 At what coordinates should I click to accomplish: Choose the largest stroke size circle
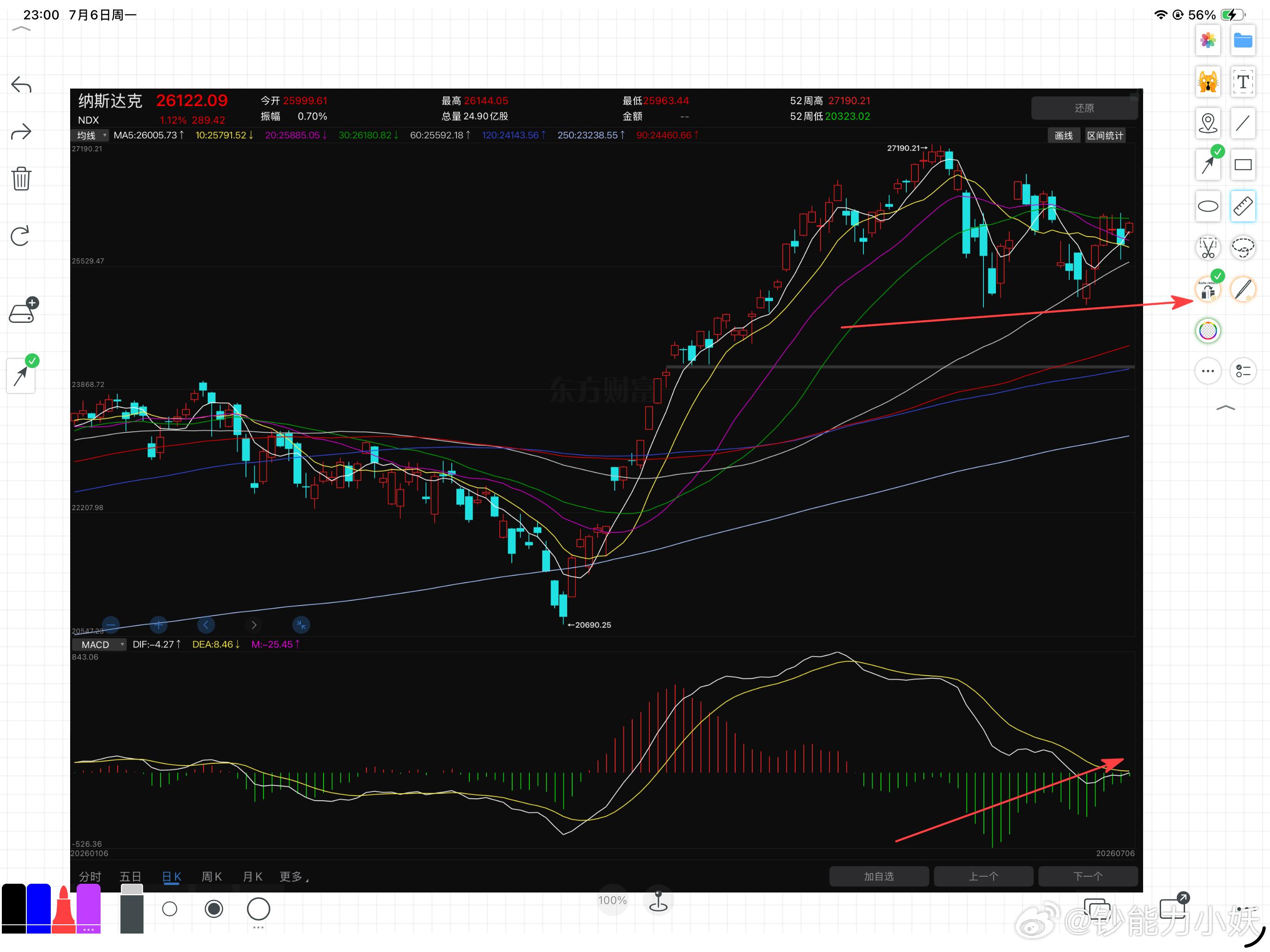pos(258,909)
